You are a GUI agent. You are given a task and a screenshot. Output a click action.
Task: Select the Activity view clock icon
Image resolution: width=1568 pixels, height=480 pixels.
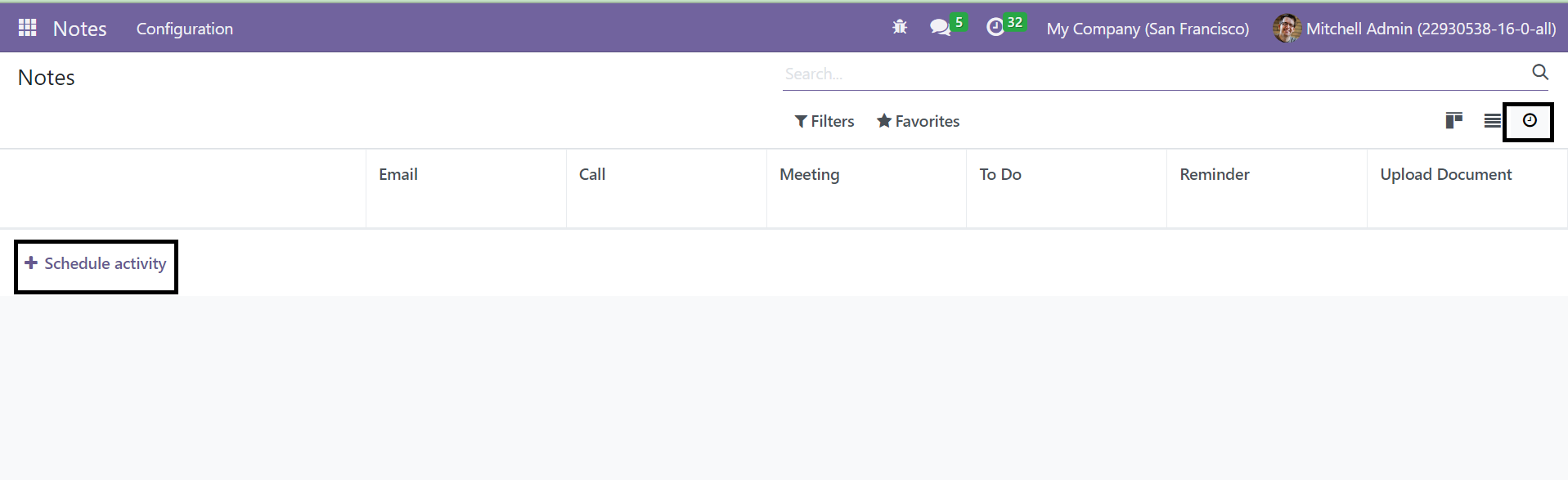coord(1530,121)
